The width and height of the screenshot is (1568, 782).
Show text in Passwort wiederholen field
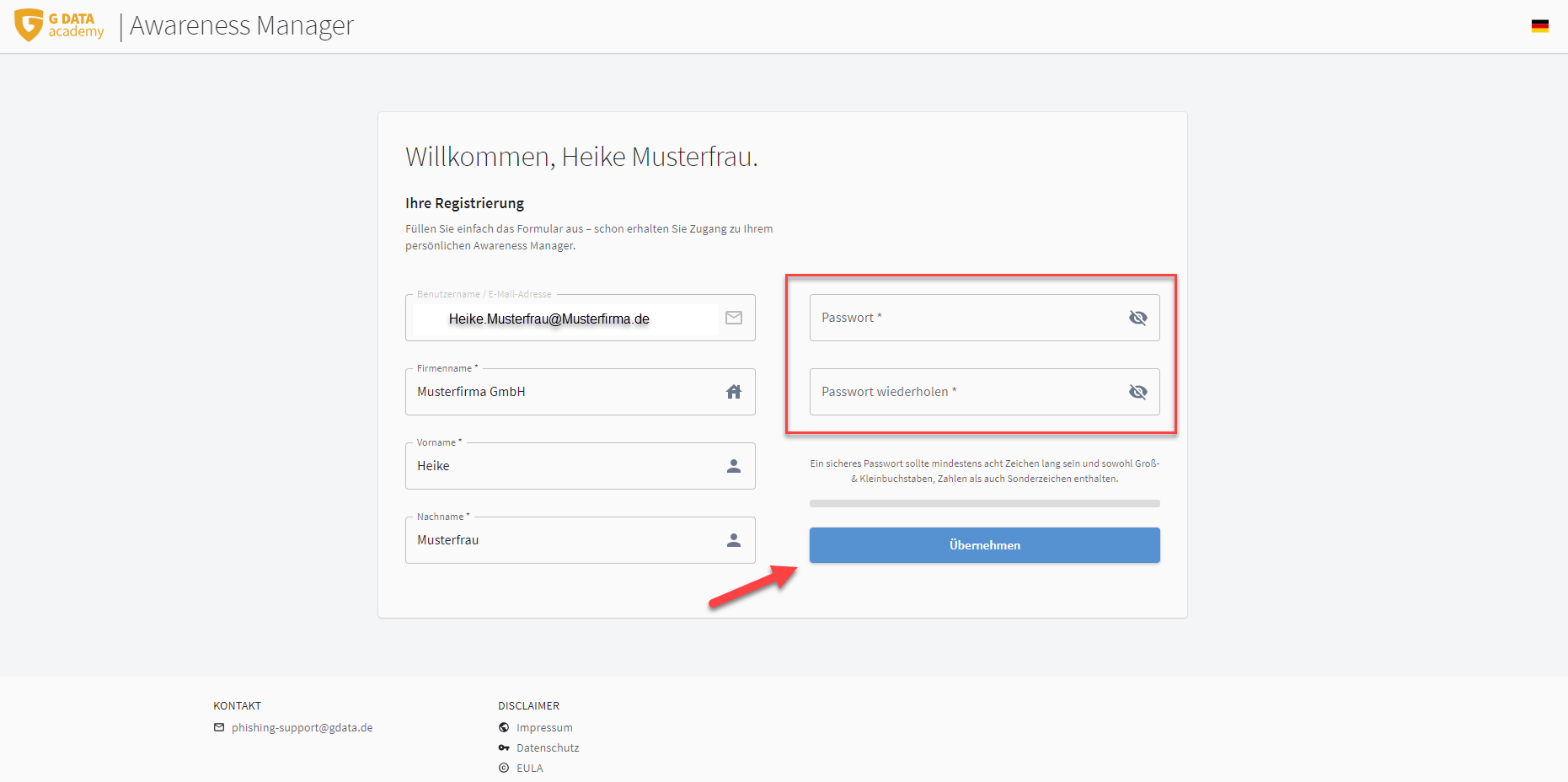tap(1137, 392)
